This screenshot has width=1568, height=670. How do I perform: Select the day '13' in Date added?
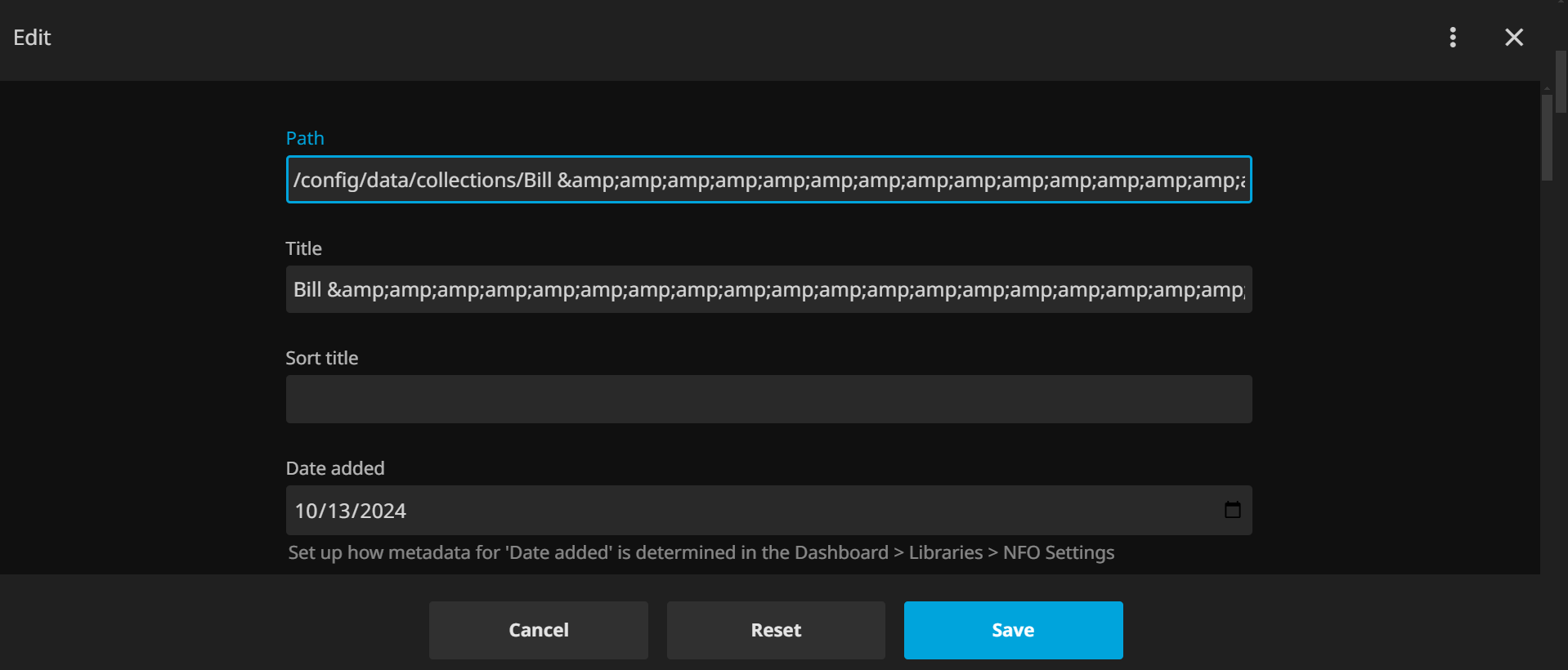(338, 511)
